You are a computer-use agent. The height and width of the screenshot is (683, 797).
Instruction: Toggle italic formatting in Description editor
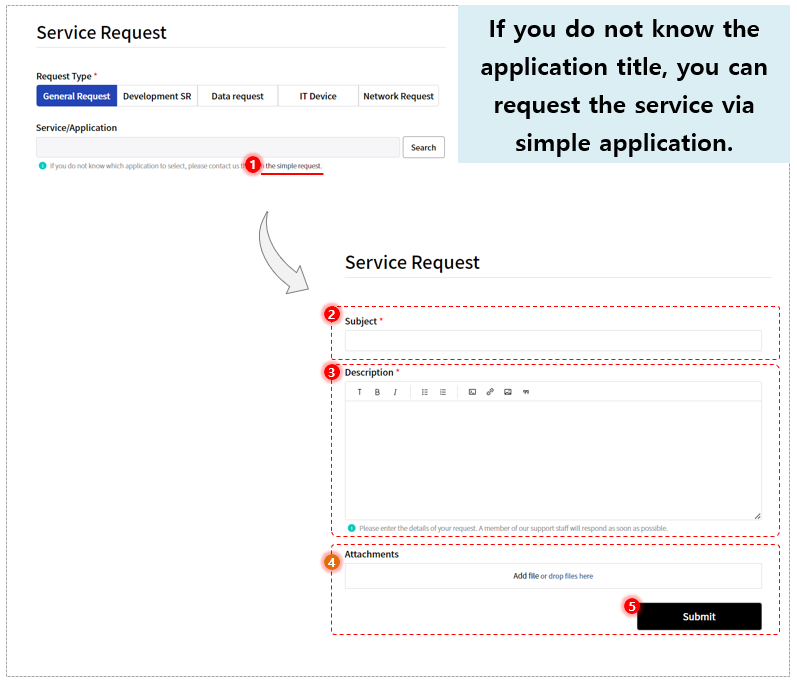pyautogui.click(x=395, y=392)
